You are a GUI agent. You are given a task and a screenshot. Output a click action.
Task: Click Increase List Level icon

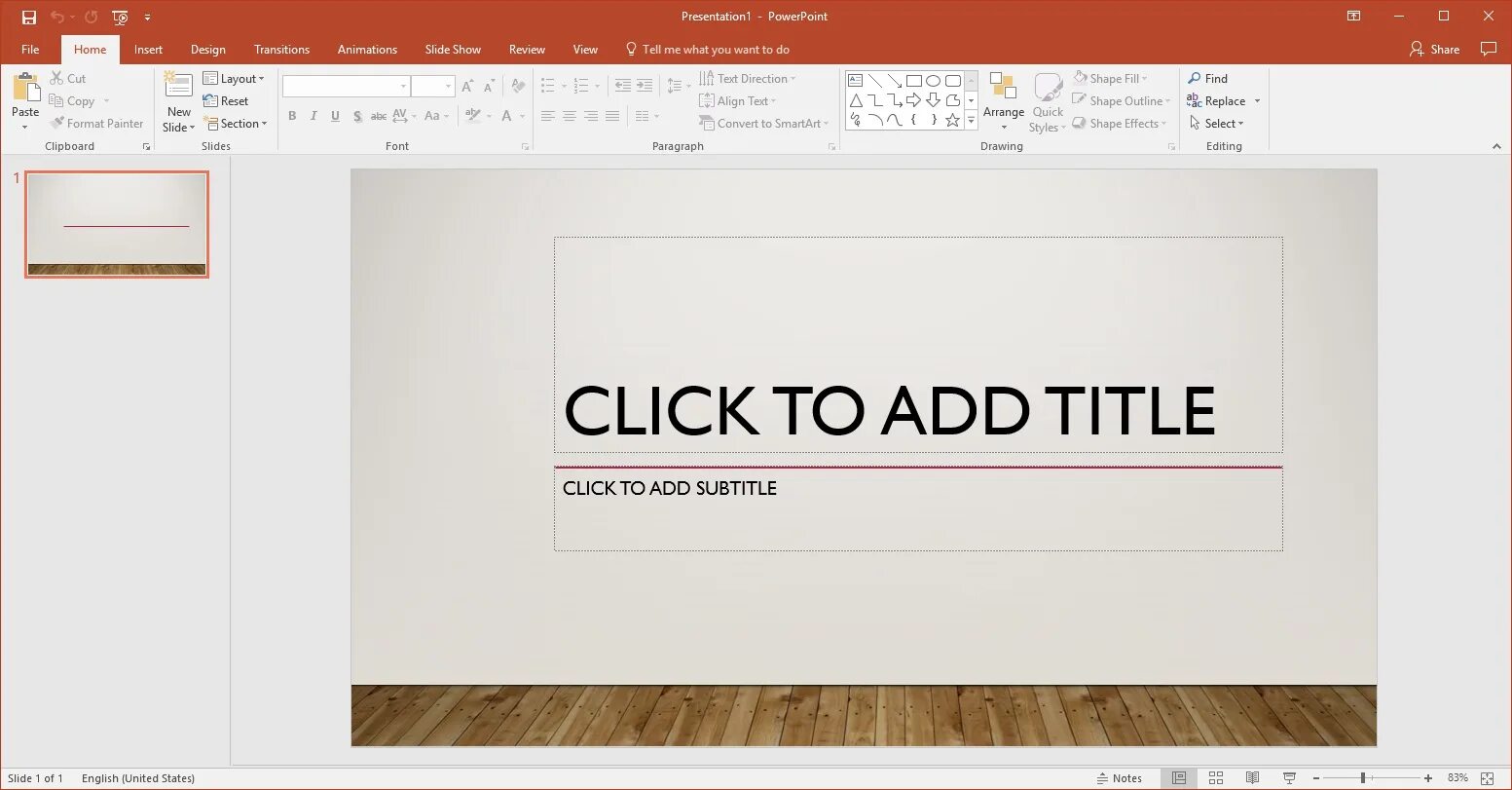pos(645,87)
